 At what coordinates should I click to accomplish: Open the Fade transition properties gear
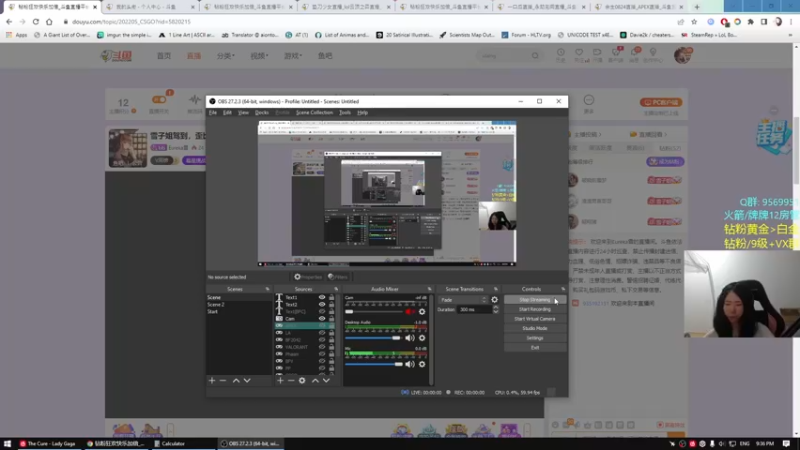[x=494, y=300]
